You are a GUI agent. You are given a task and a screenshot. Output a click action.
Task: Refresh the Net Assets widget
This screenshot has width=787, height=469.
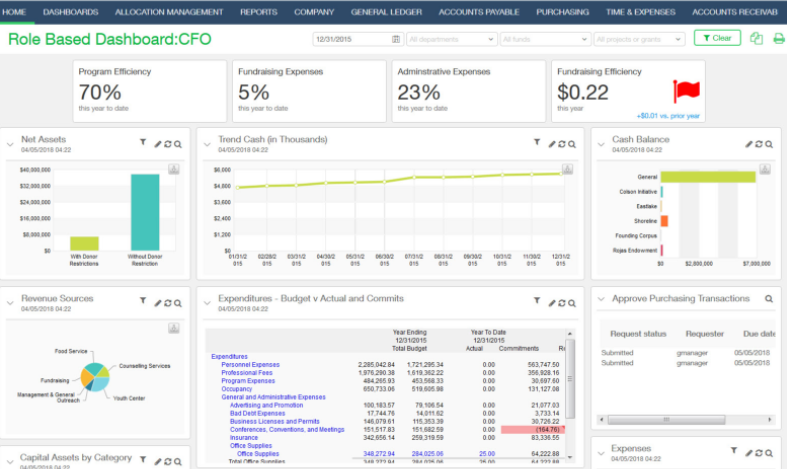[x=168, y=144]
